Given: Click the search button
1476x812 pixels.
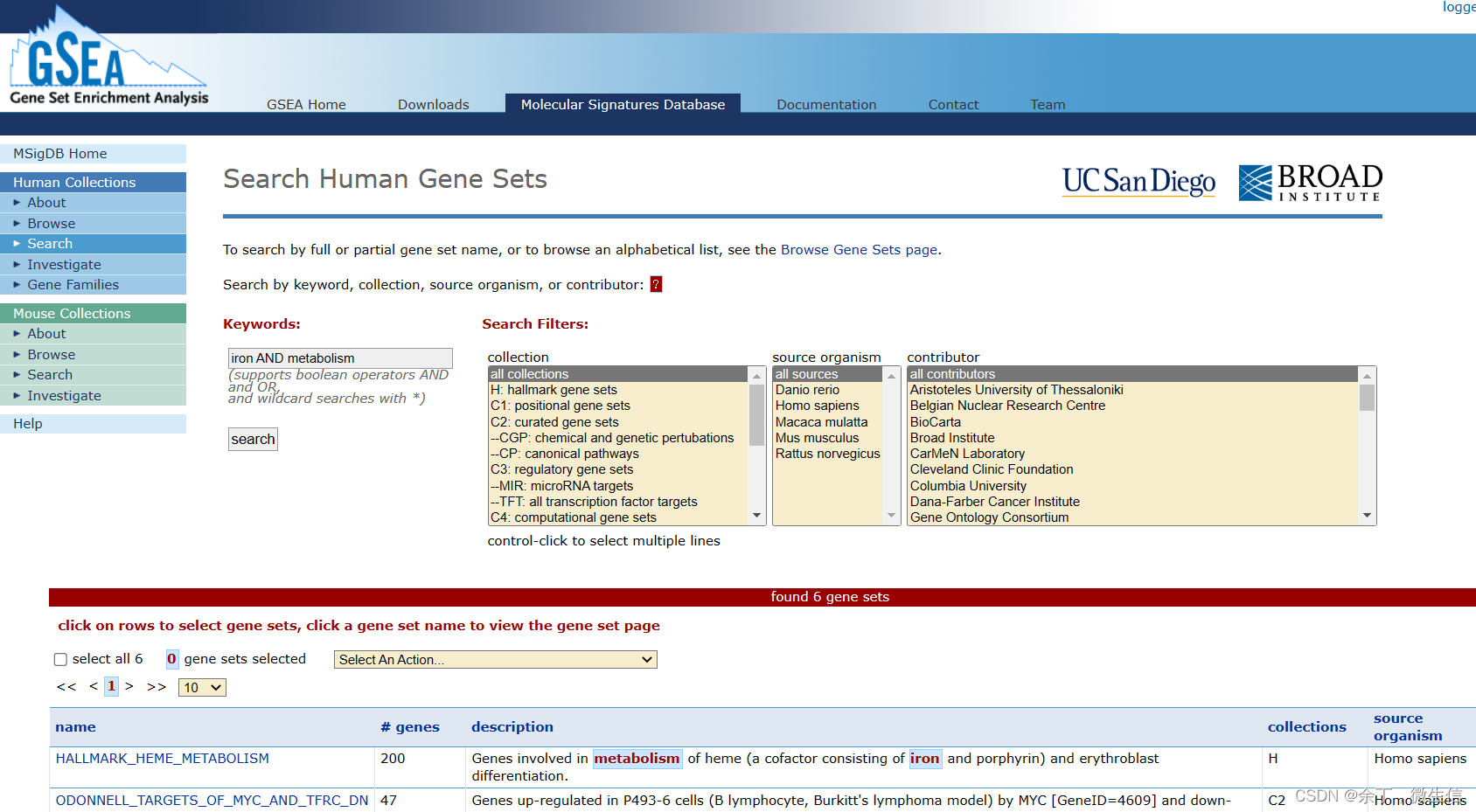Looking at the screenshot, I should pyautogui.click(x=253, y=439).
